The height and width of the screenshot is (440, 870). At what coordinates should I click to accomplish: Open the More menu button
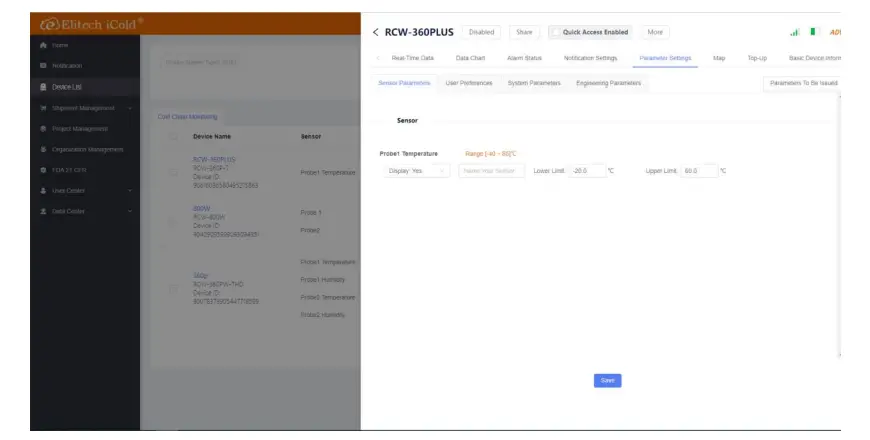pyautogui.click(x=655, y=32)
